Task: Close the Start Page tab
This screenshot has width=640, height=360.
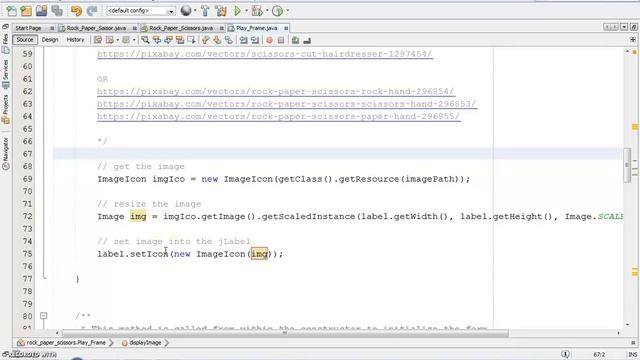Action: coord(52,28)
